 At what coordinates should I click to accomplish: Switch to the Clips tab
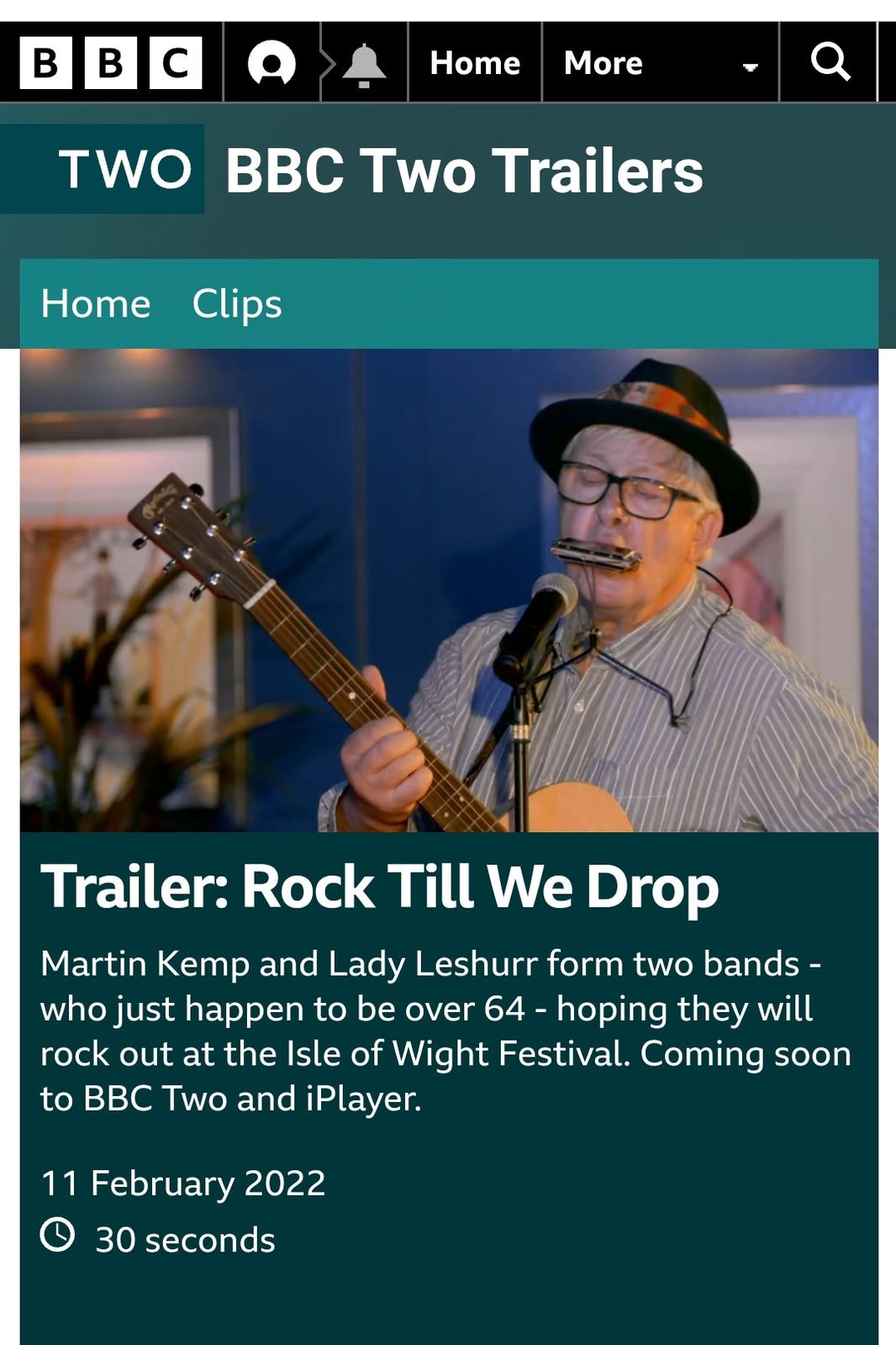click(x=237, y=303)
